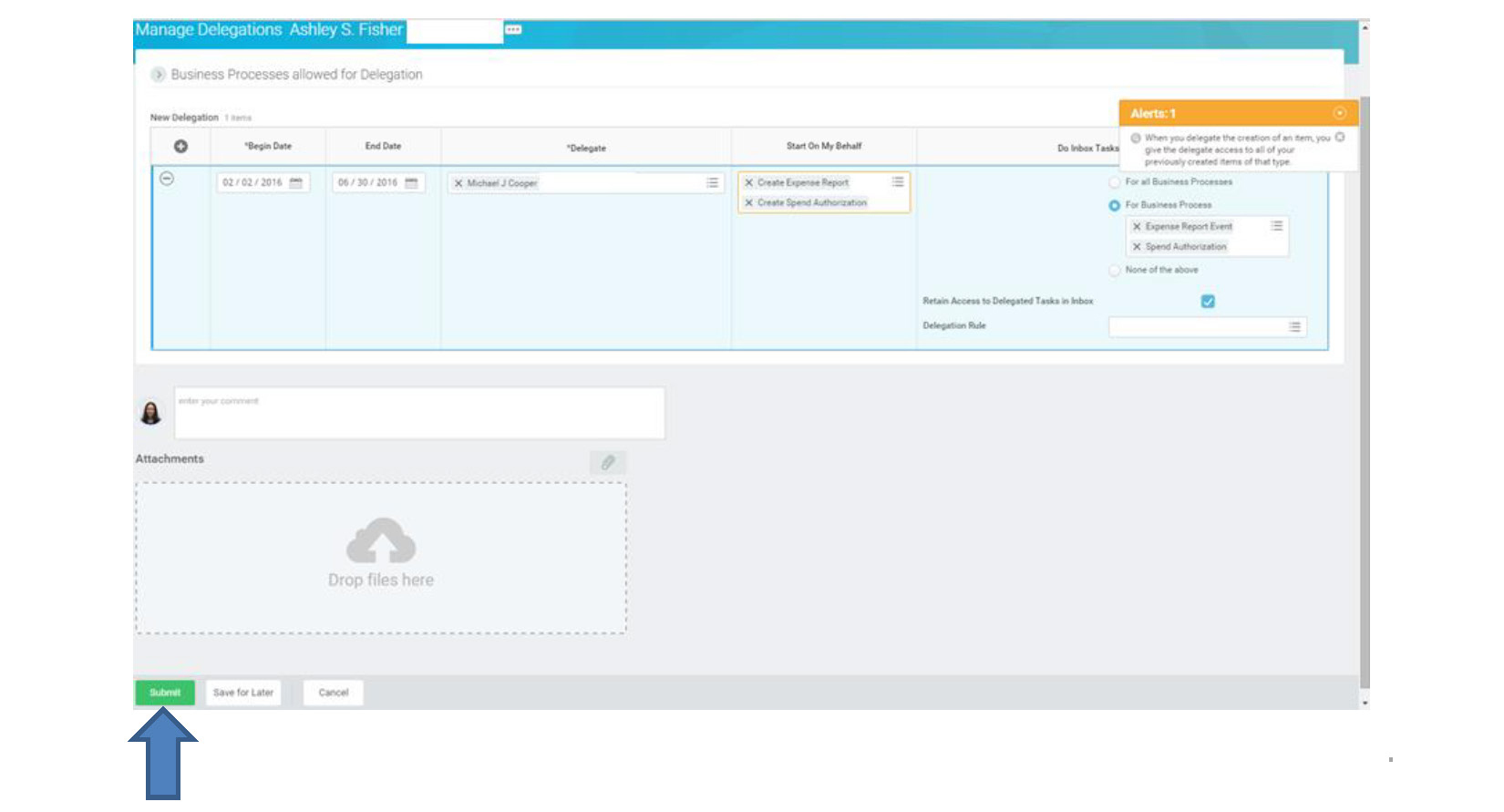Open the related actions ellipsis next to Ashley S. Fisher
1504x812 pixels.
click(513, 30)
